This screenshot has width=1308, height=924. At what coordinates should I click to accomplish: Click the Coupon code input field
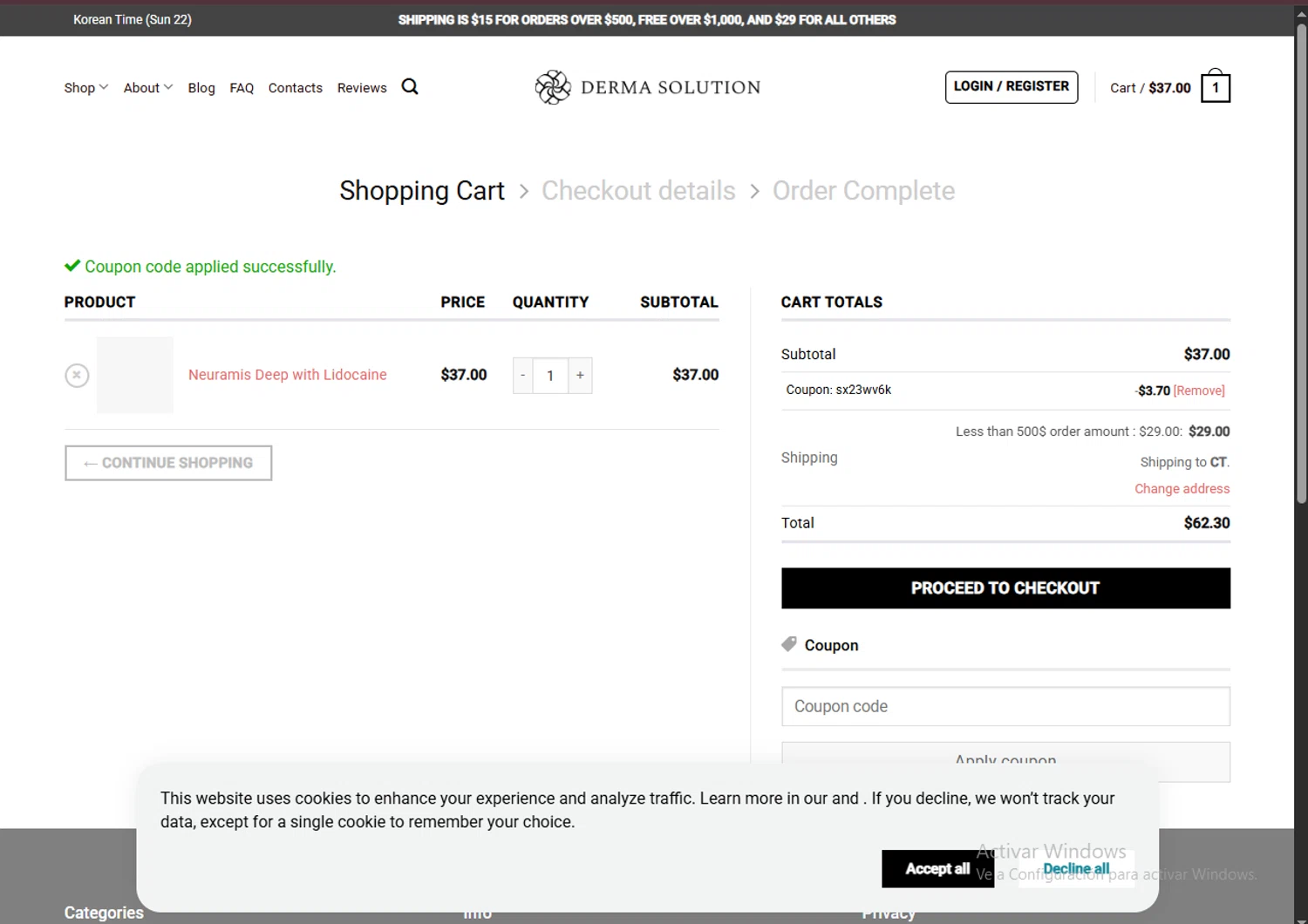tap(1005, 706)
